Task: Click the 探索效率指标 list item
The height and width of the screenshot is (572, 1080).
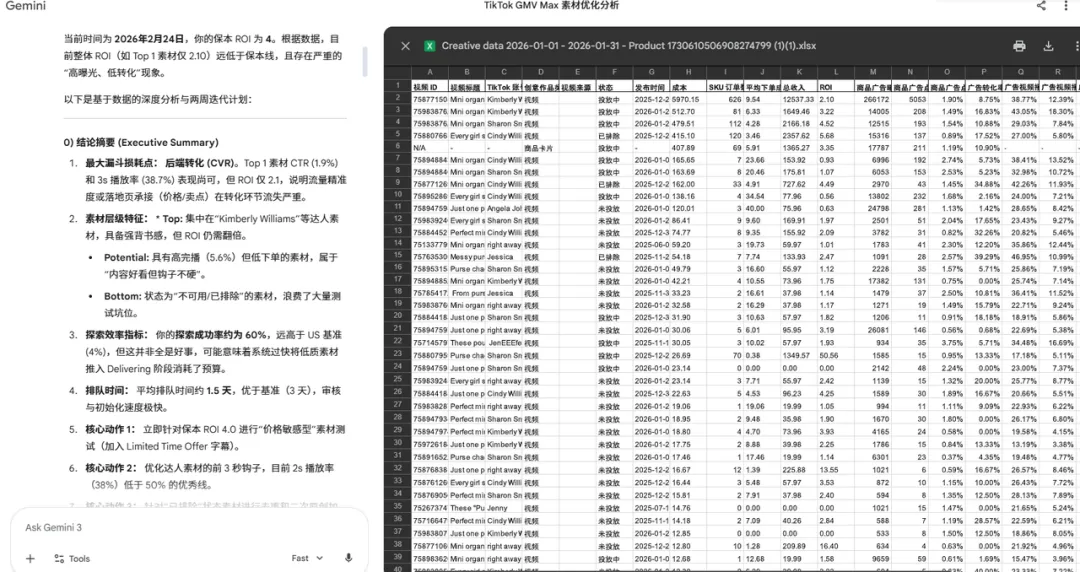Action: click(214, 351)
